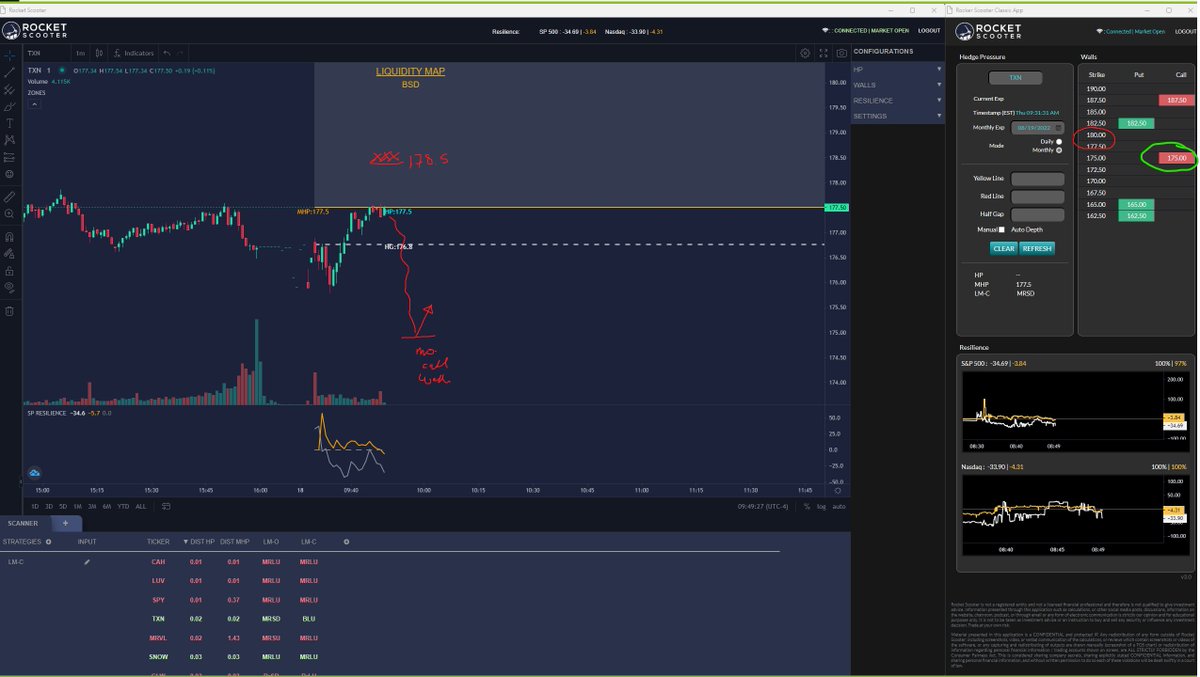Click the TXN symbol search box
This screenshot has width=1200, height=677.
46,53
